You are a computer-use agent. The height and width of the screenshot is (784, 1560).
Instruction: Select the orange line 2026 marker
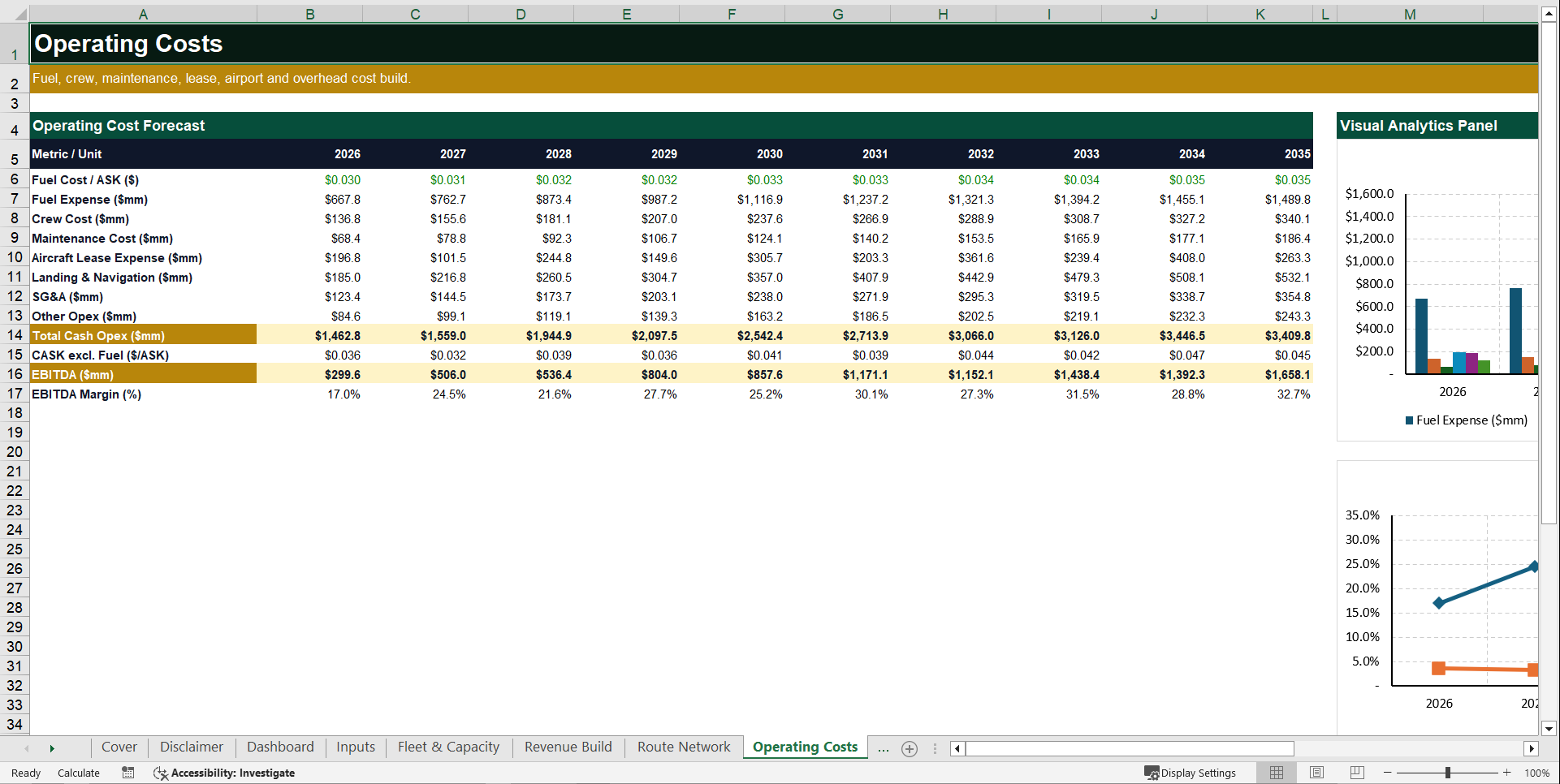[x=1438, y=668]
